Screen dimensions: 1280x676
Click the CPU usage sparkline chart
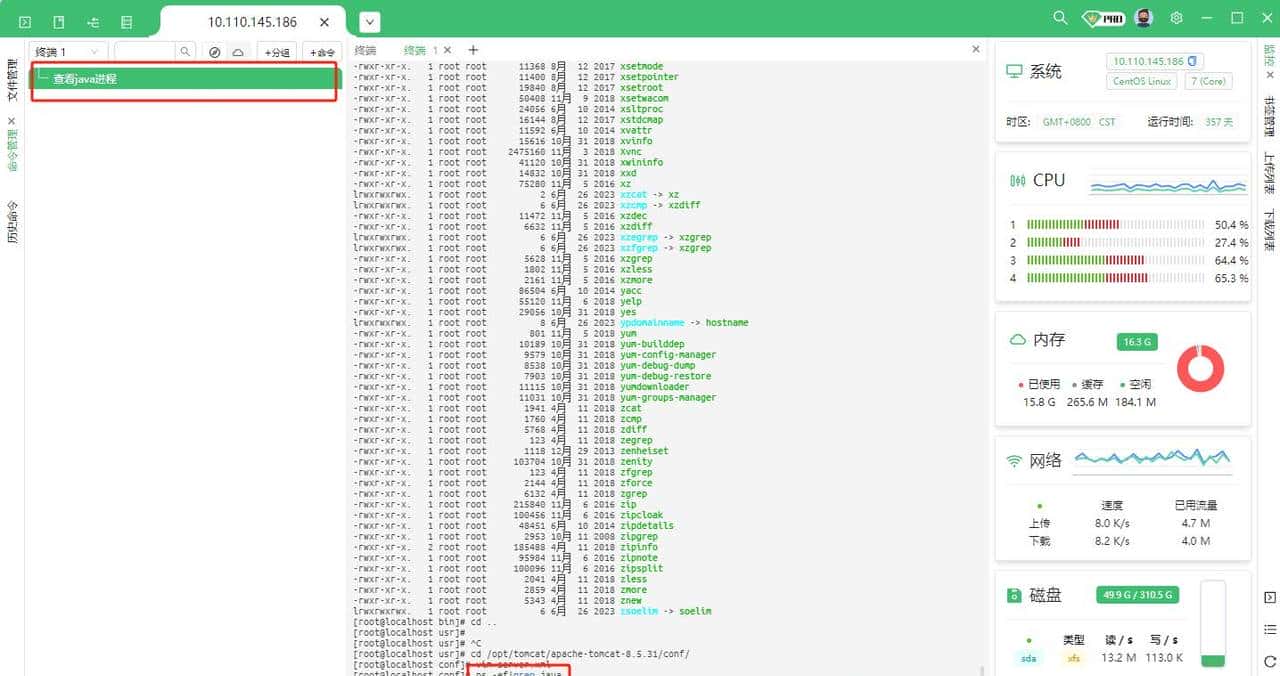click(x=1166, y=185)
